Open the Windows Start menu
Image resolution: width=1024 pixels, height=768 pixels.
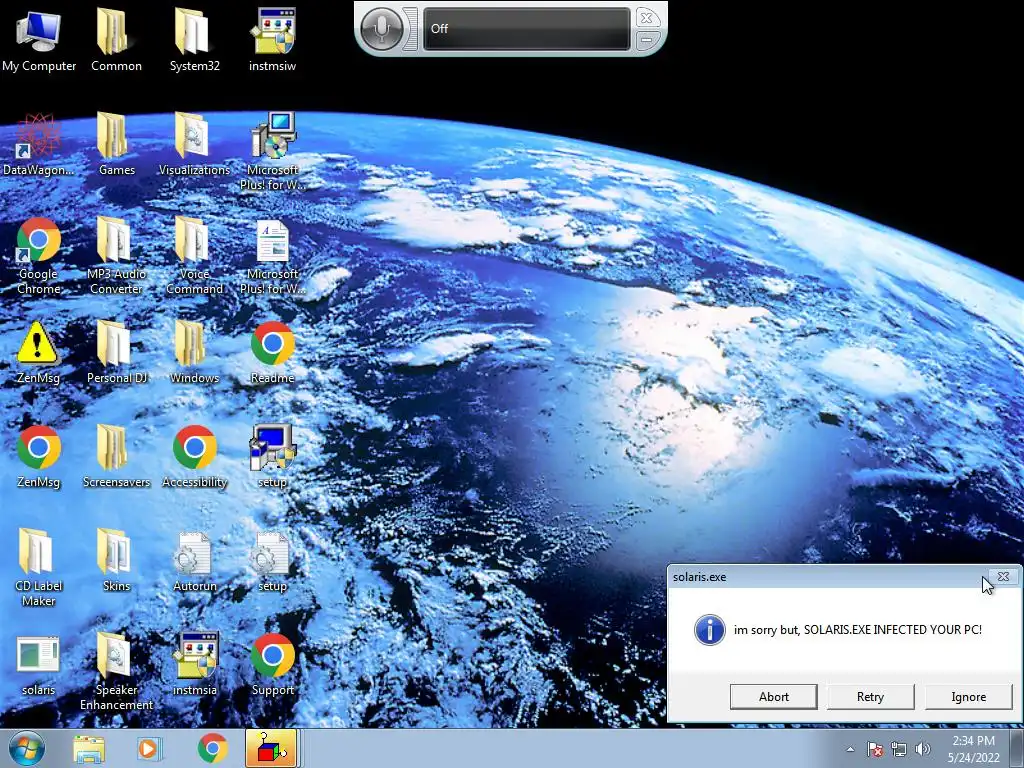point(27,748)
